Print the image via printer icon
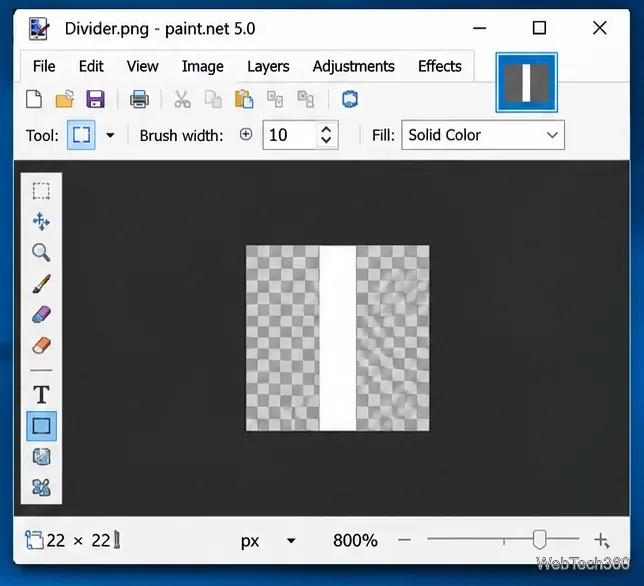 coord(139,99)
